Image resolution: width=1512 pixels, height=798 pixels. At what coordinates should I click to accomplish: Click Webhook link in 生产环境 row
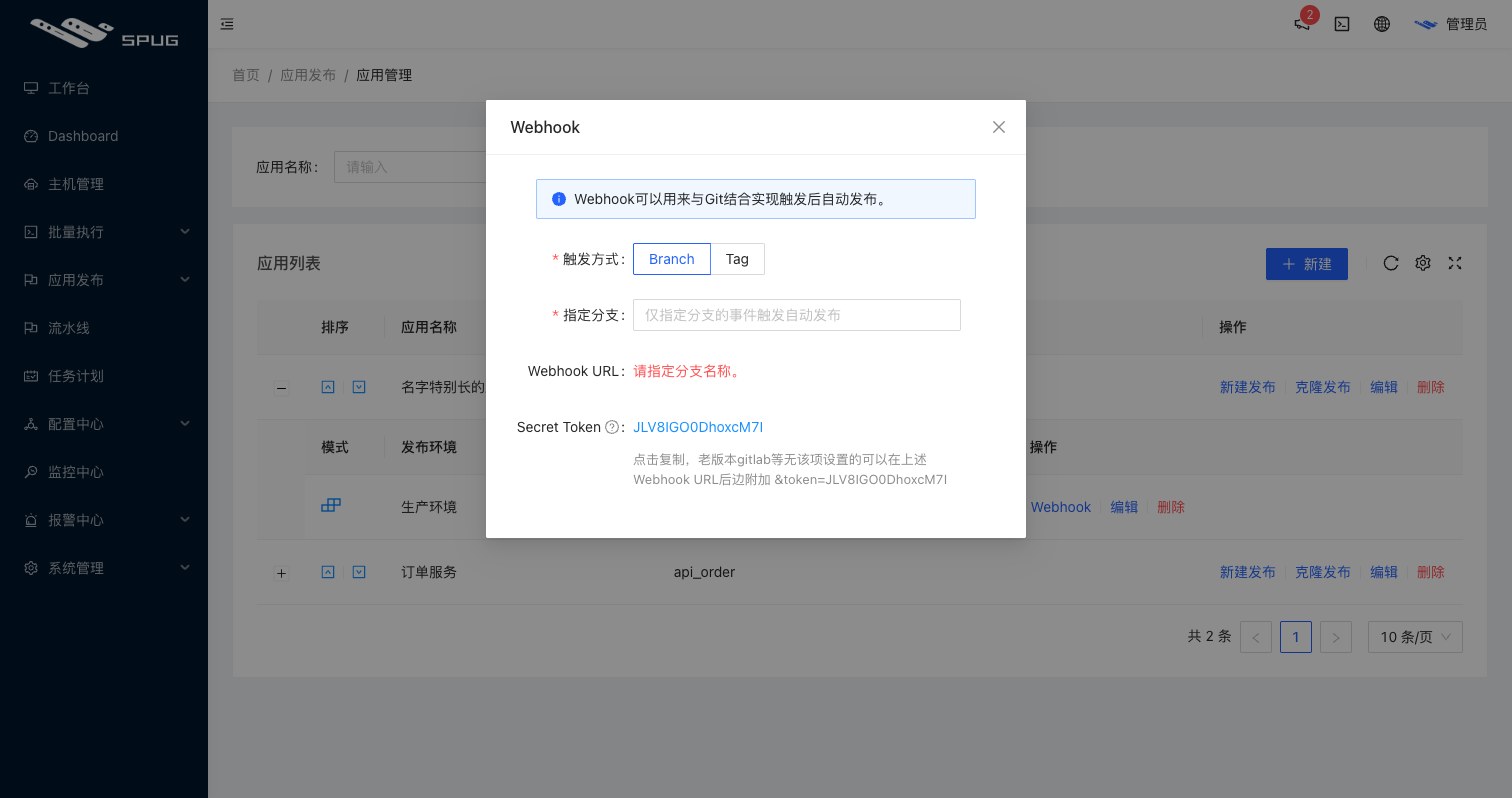tap(1060, 507)
